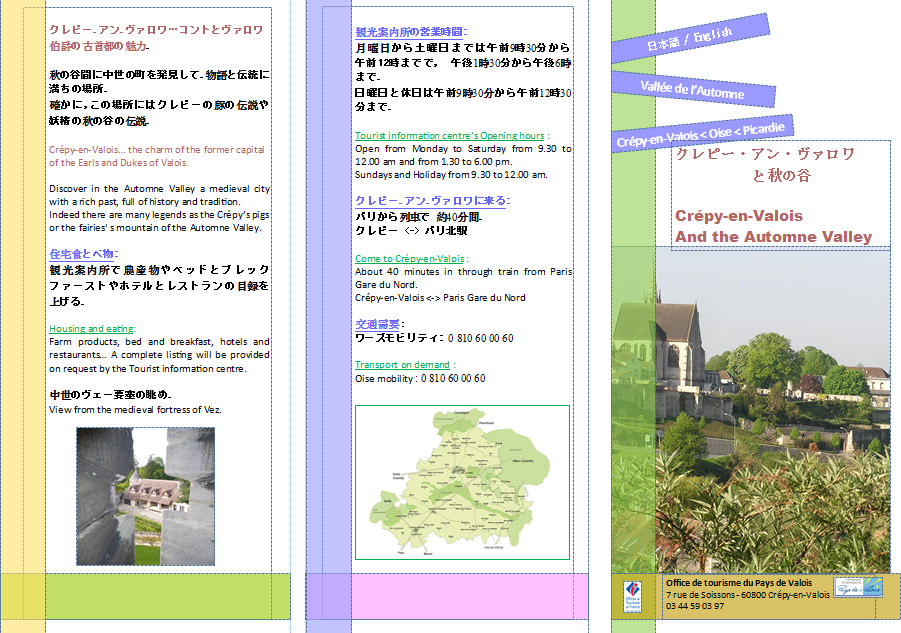Click the 'Housing and eating' underlined heading

click(x=90, y=328)
